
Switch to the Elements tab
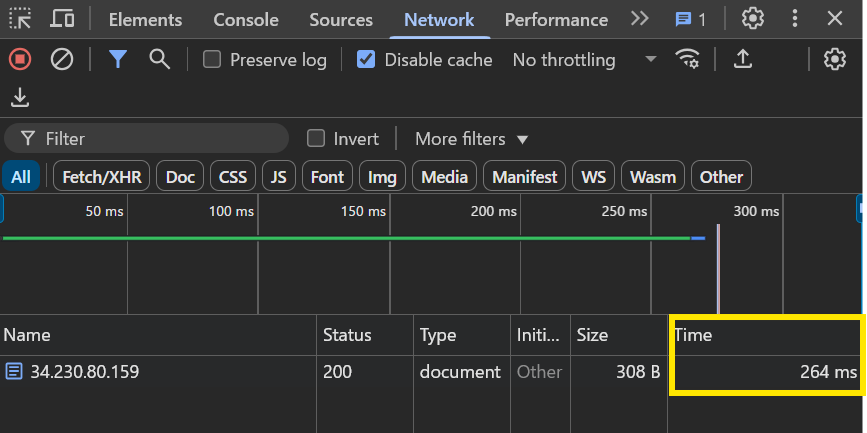(x=145, y=20)
